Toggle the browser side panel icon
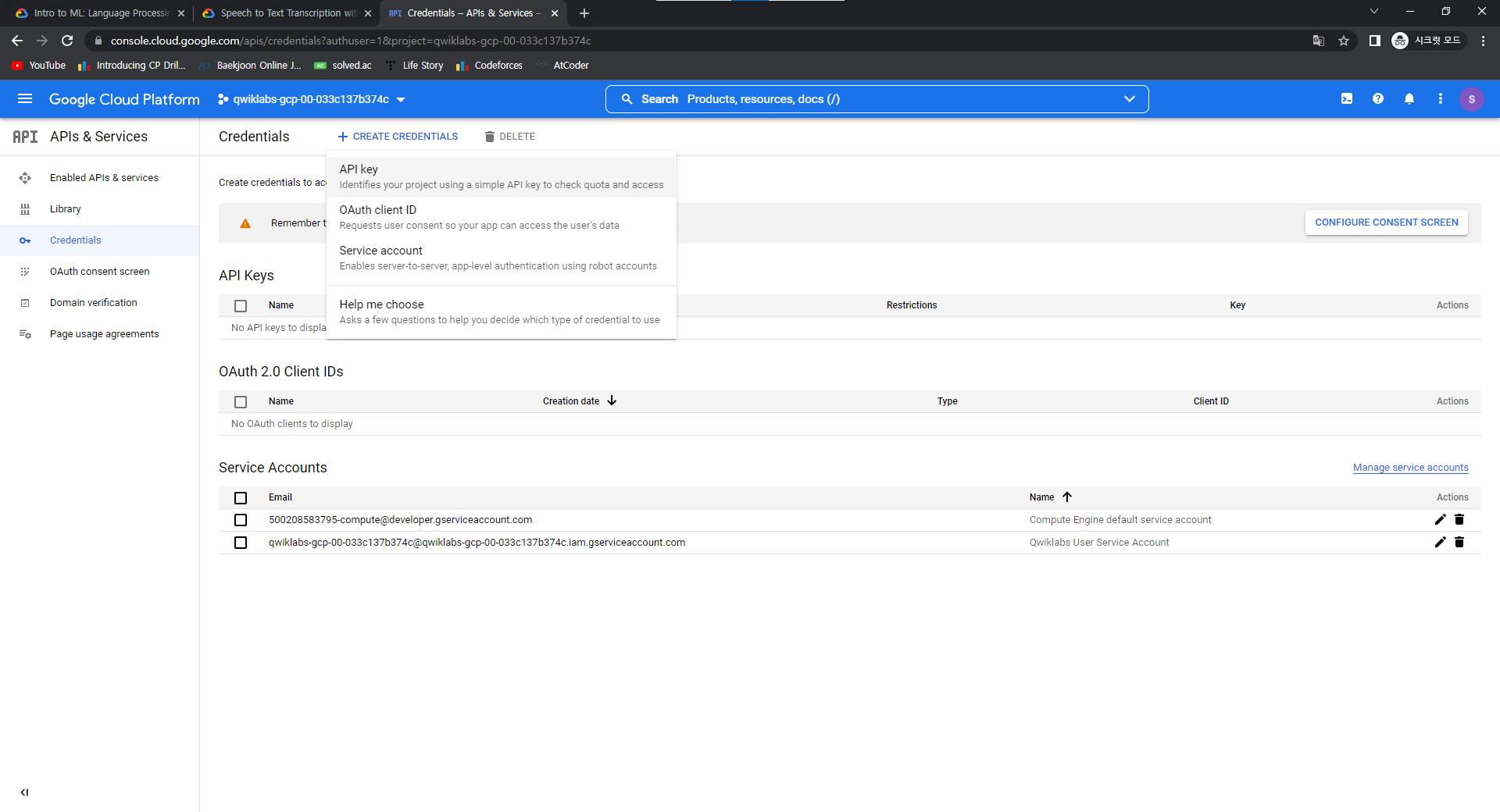 pyautogui.click(x=1375, y=41)
